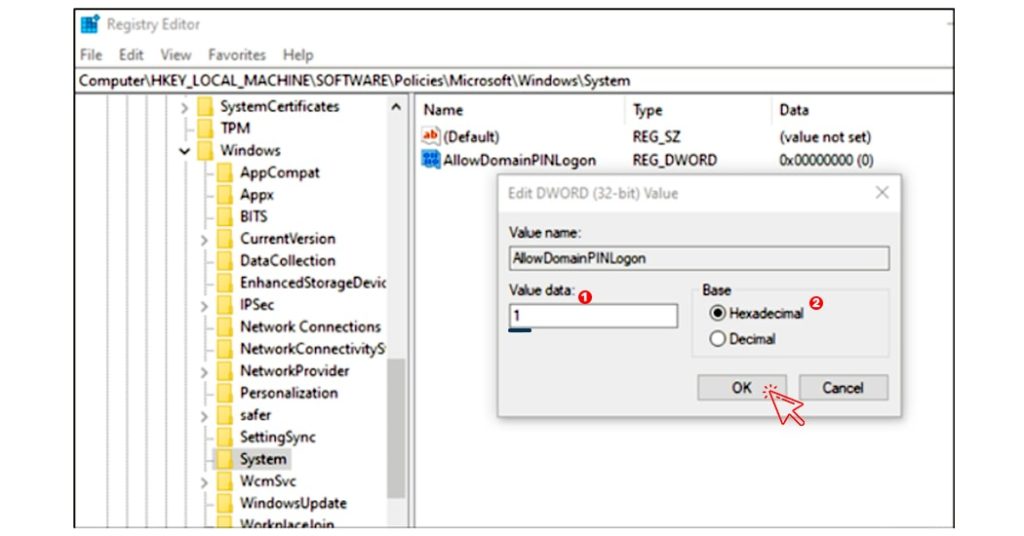Image resolution: width=1024 pixels, height=536 pixels.
Task: Click the Network Connections folder icon
Action: (225, 326)
